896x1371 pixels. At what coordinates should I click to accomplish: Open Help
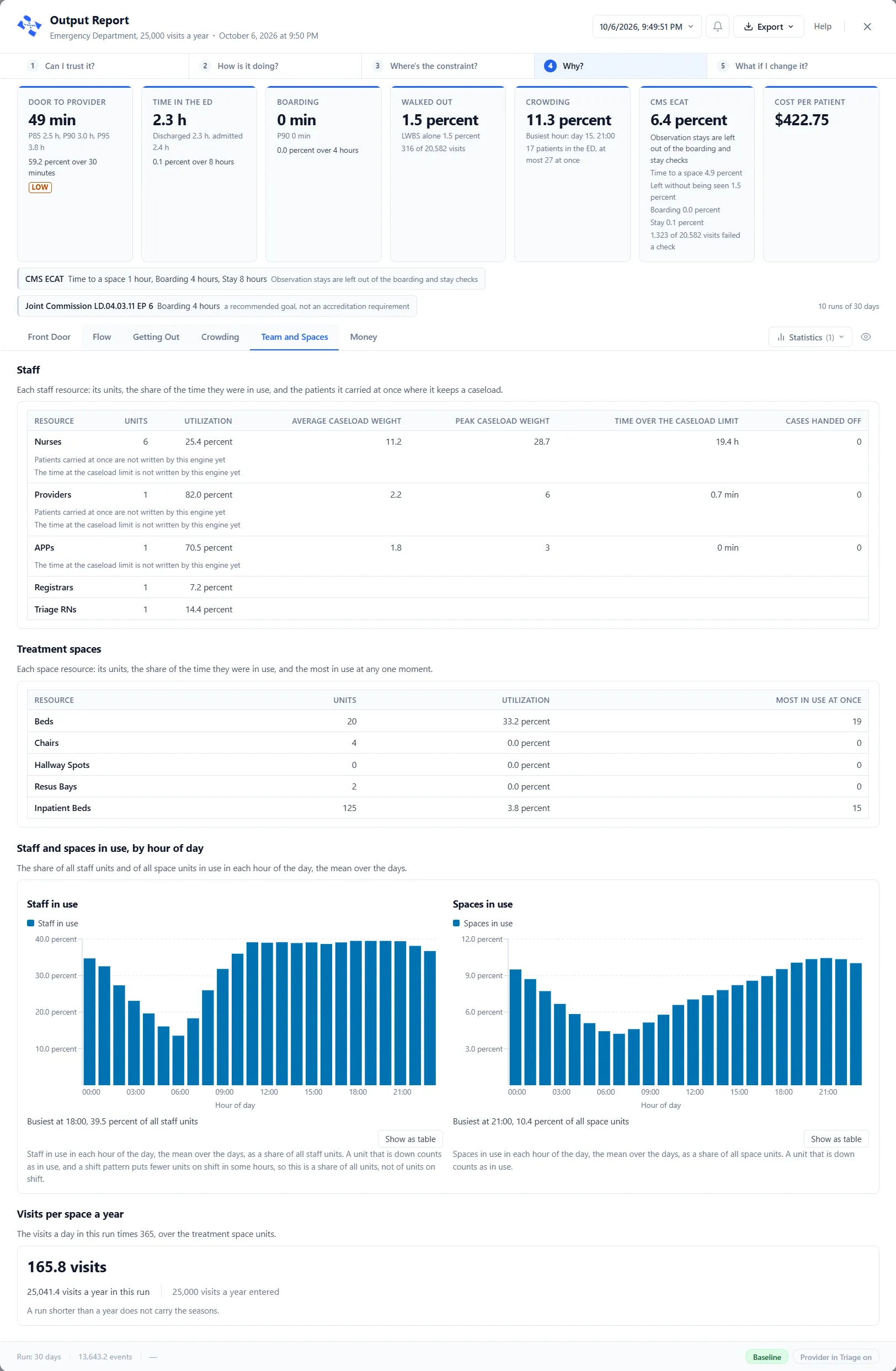point(822,26)
